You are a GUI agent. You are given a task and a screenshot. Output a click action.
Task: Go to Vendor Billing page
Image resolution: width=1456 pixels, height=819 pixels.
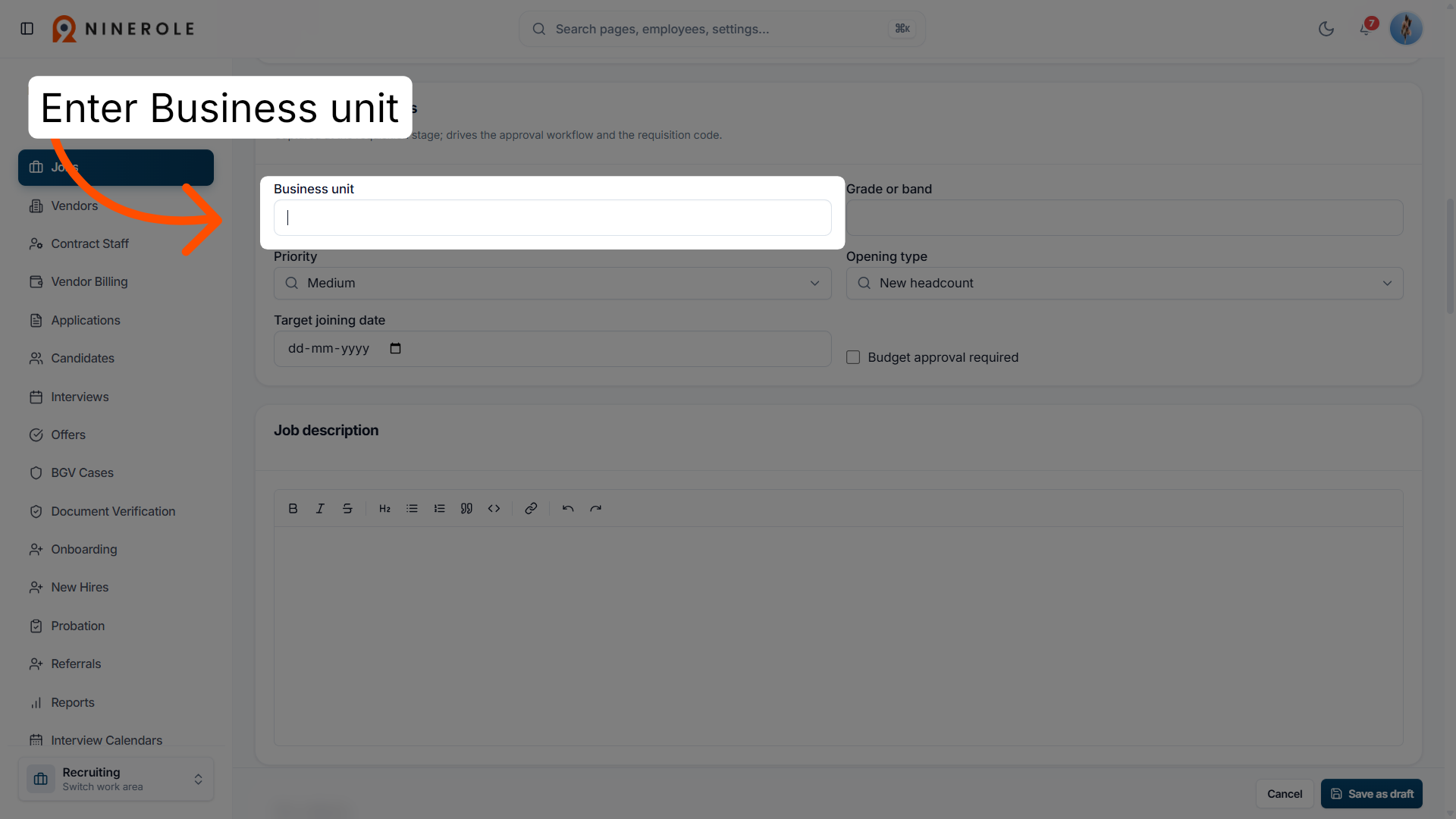(116, 281)
